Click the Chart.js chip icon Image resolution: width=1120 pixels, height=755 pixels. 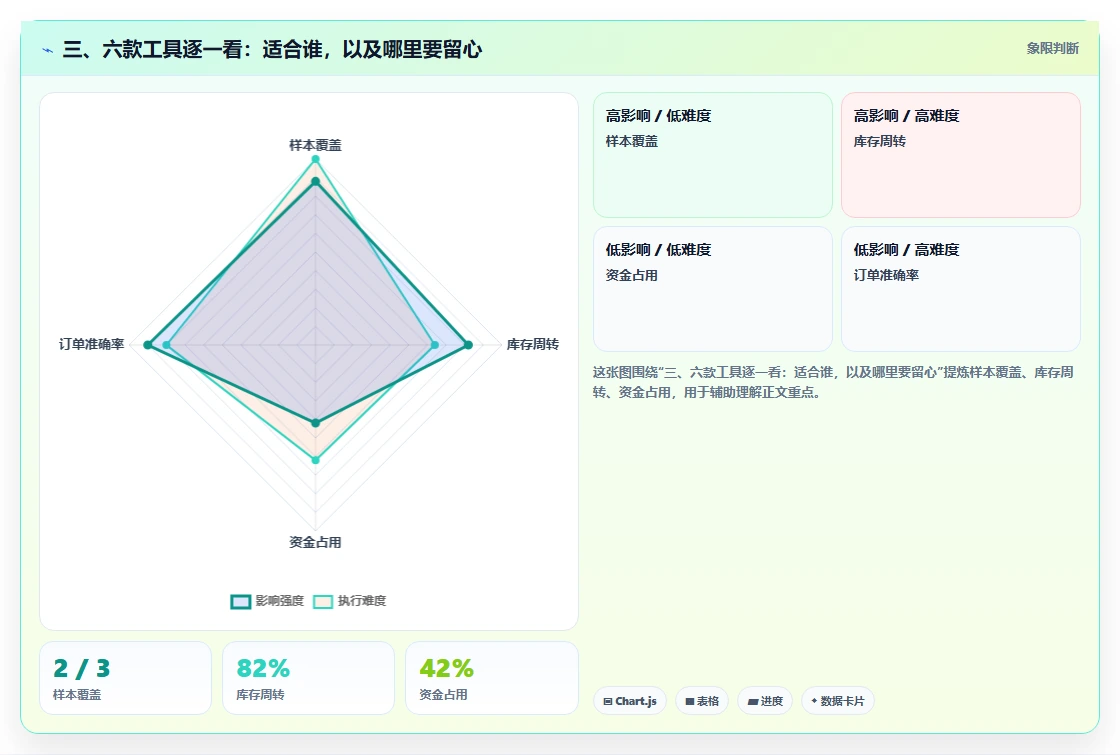point(608,701)
